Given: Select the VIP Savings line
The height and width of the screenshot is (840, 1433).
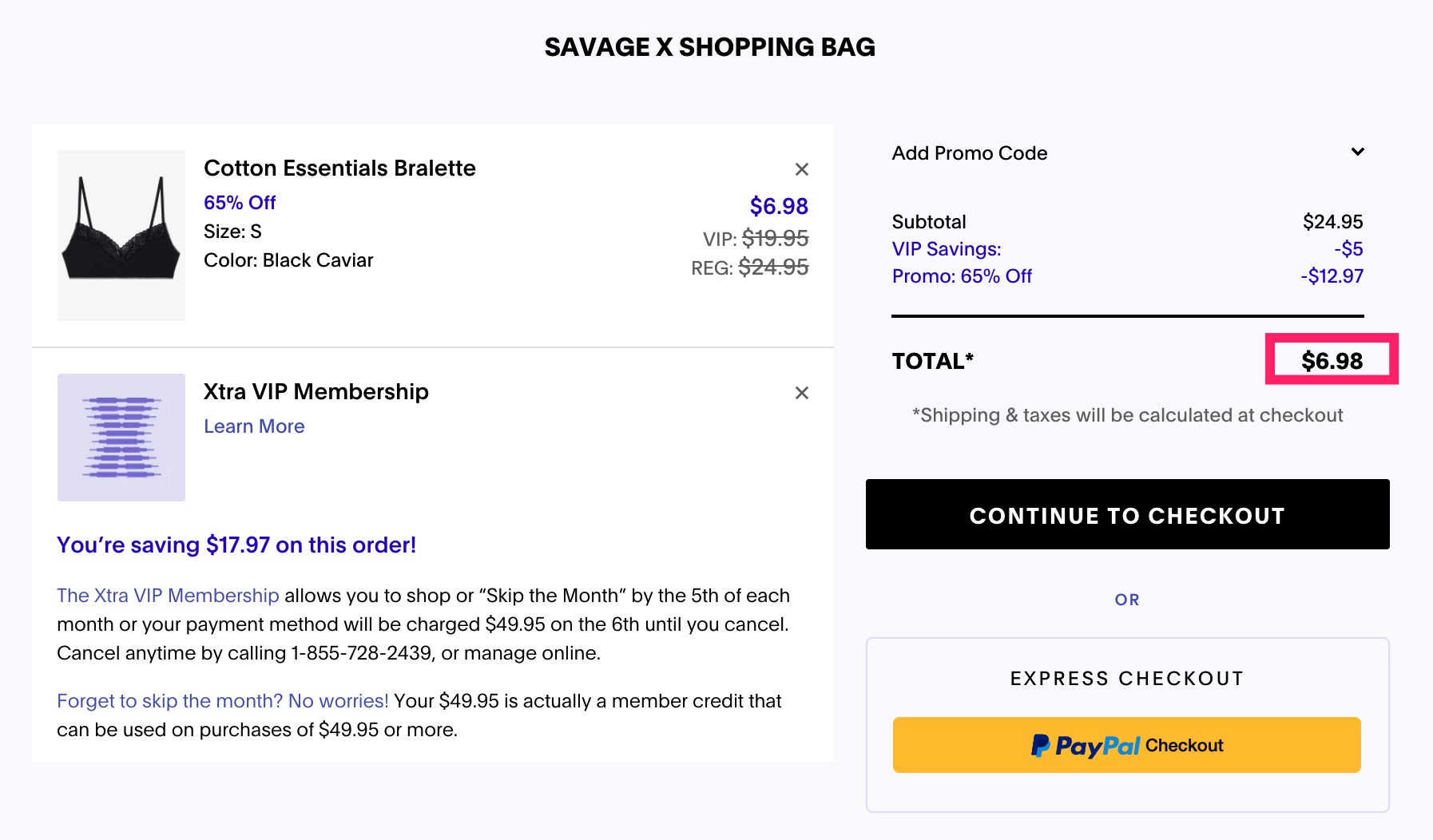Looking at the screenshot, I should point(947,248).
